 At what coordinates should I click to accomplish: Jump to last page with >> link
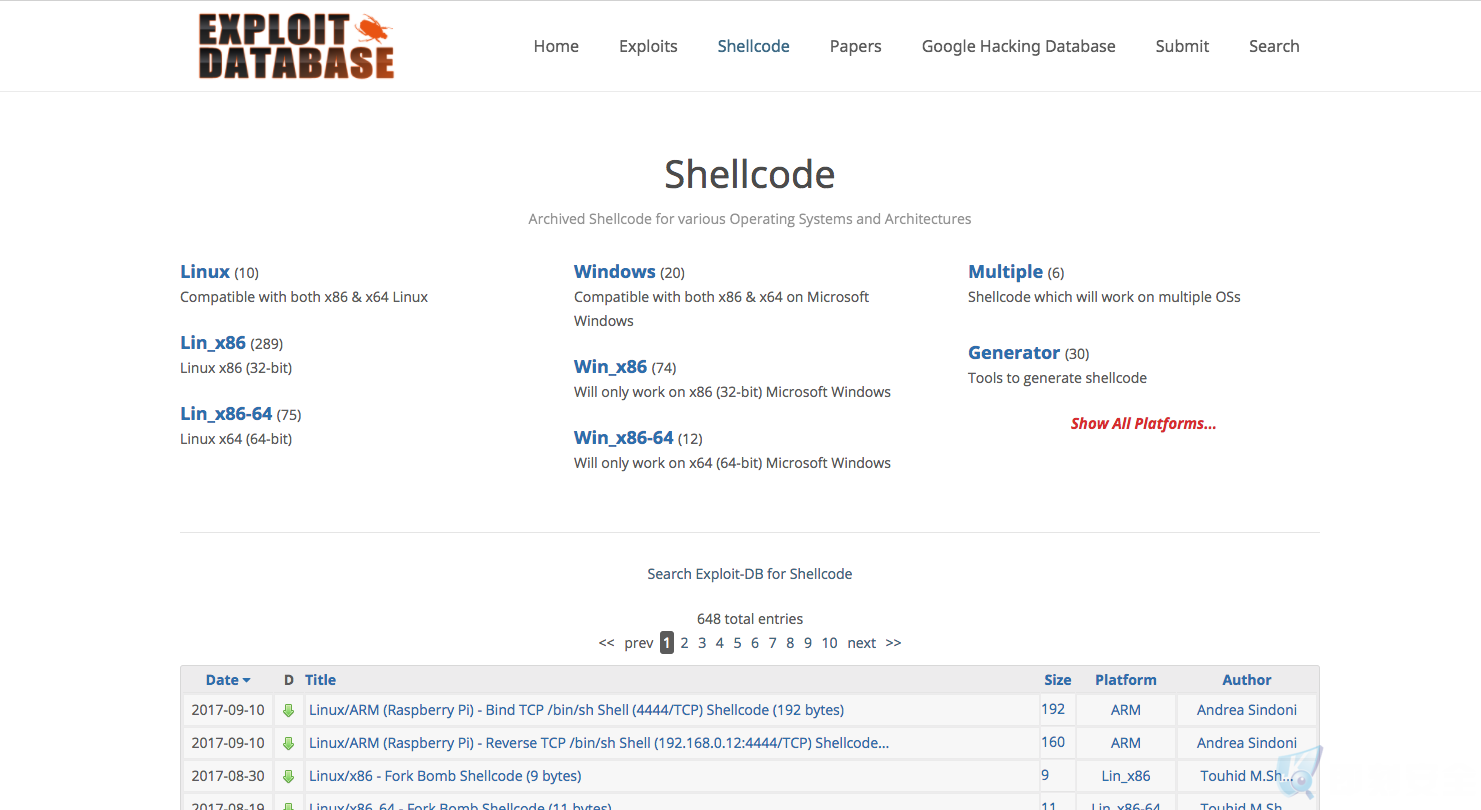pos(893,643)
